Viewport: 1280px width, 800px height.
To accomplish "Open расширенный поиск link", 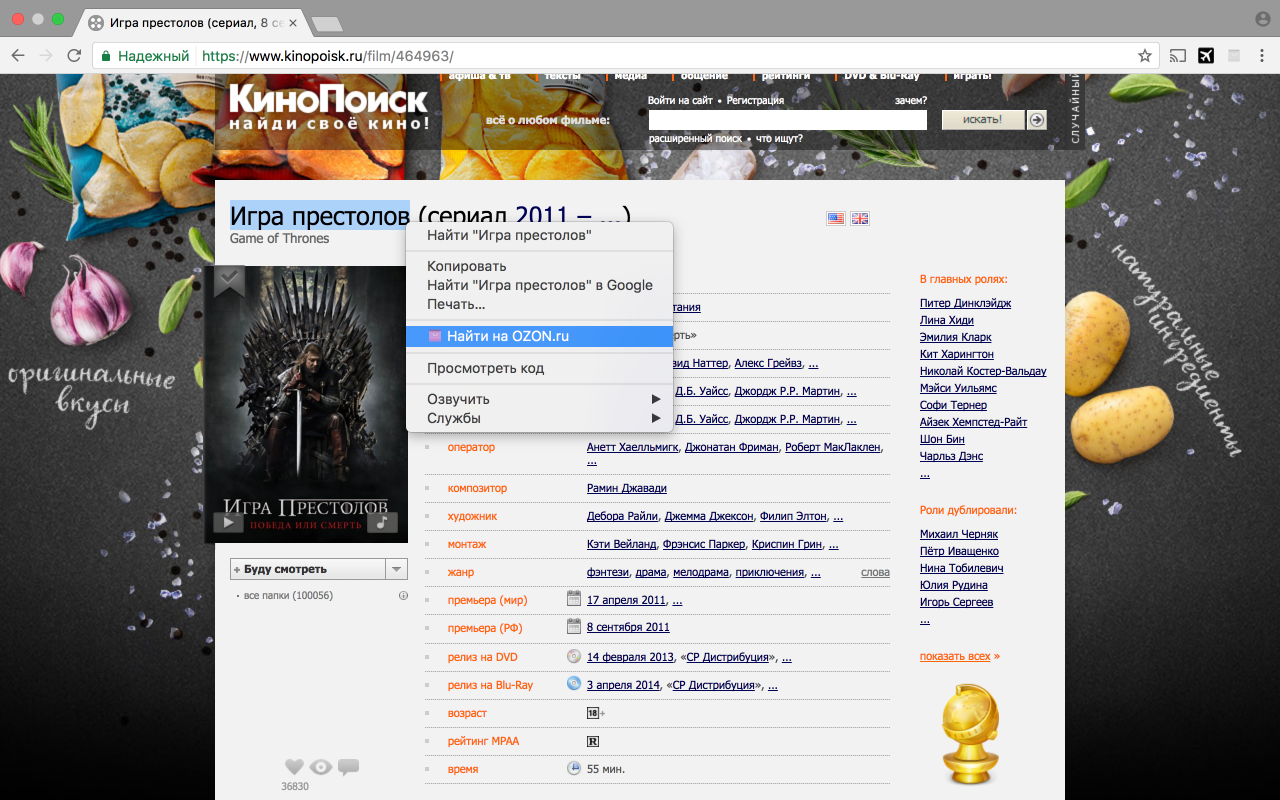I will coord(695,138).
